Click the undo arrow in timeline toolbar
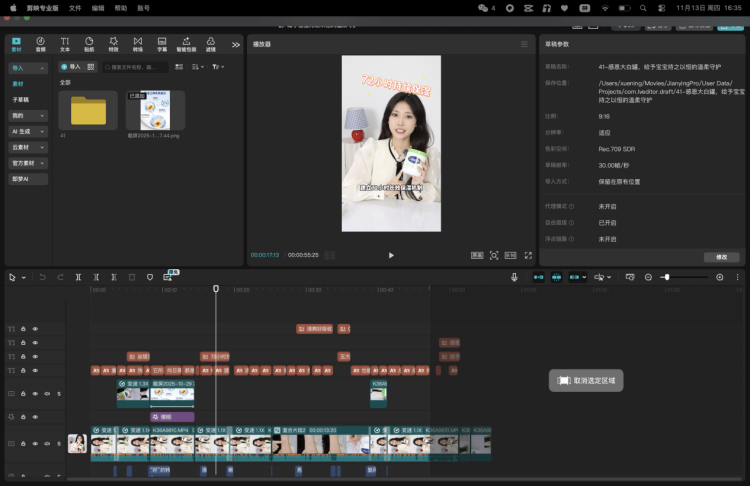Image resolution: width=750 pixels, height=486 pixels. 43,277
